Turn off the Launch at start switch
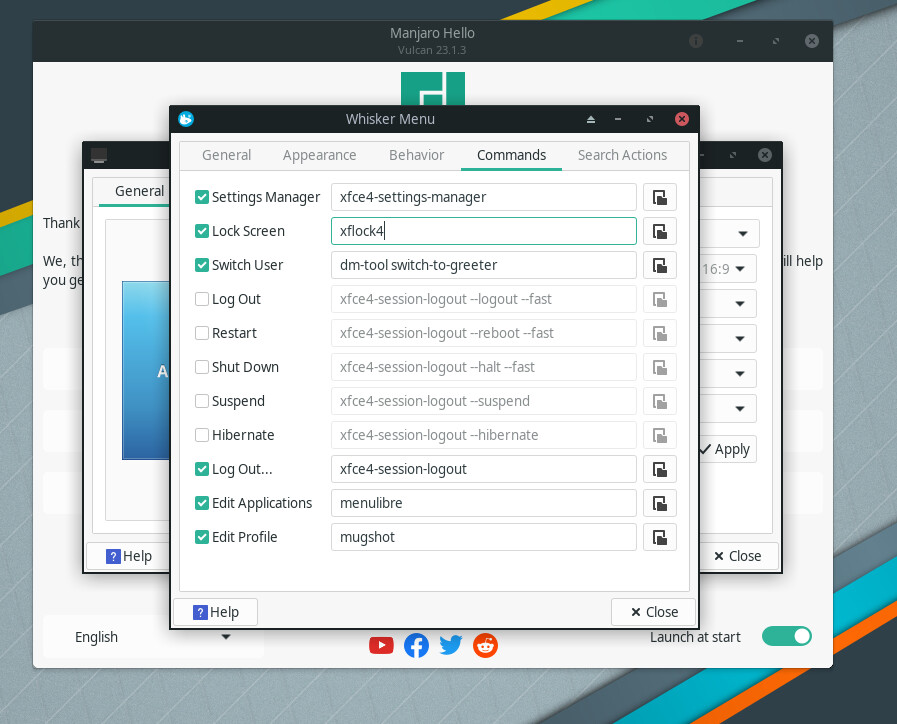Image resolution: width=897 pixels, height=724 pixels. pyautogui.click(x=787, y=637)
